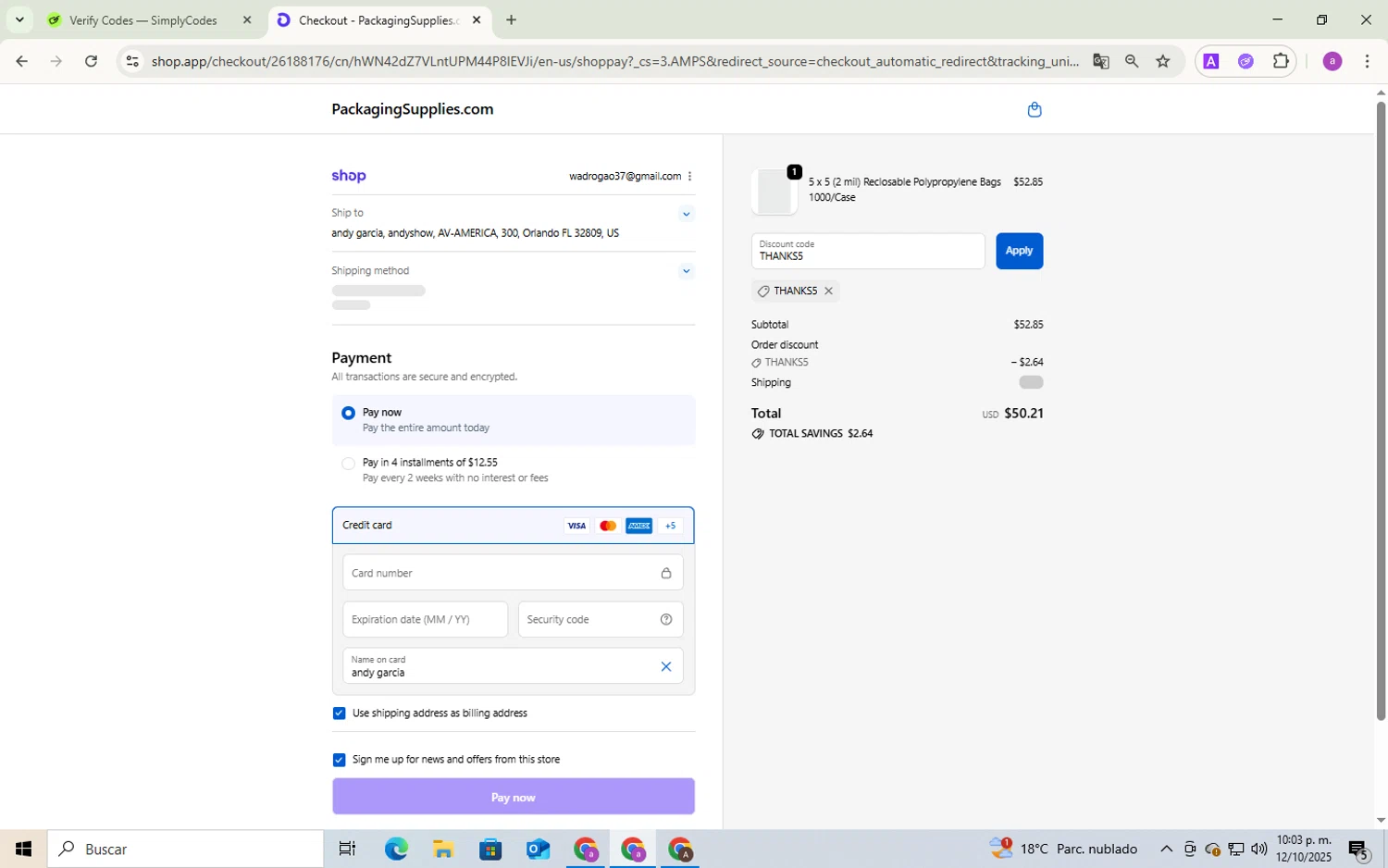Select the Pay now radio option
1388x868 pixels.
click(348, 413)
